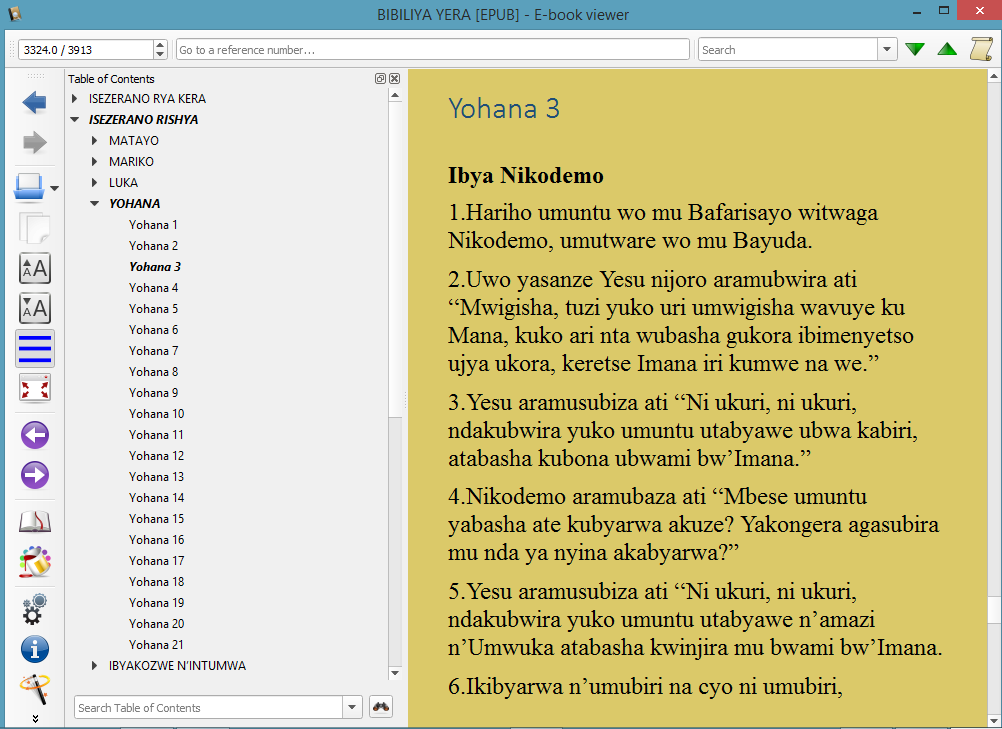Open the themes paint bucket icon
This screenshot has width=1002, height=729.
(x=35, y=562)
